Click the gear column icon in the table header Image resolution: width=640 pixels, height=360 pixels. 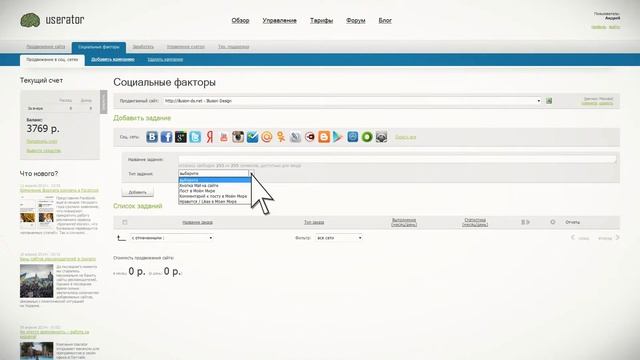553,222
